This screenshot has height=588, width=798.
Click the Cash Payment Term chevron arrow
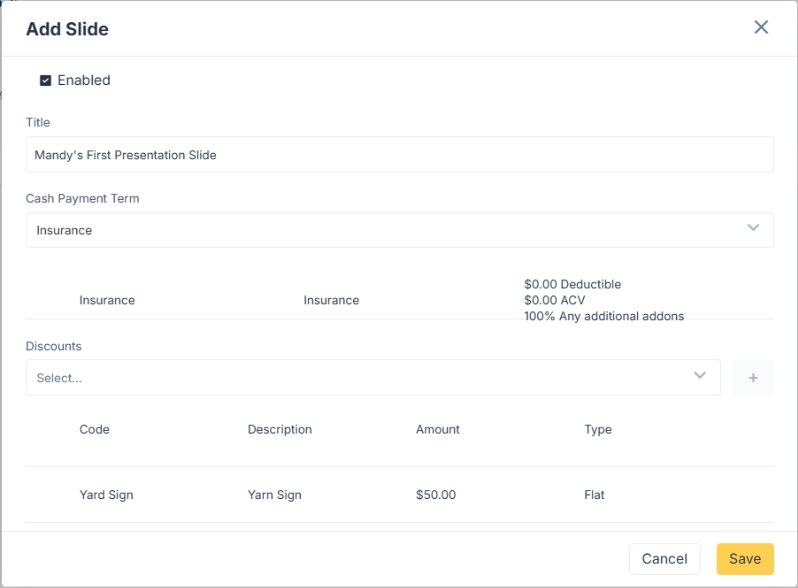(x=753, y=229)
